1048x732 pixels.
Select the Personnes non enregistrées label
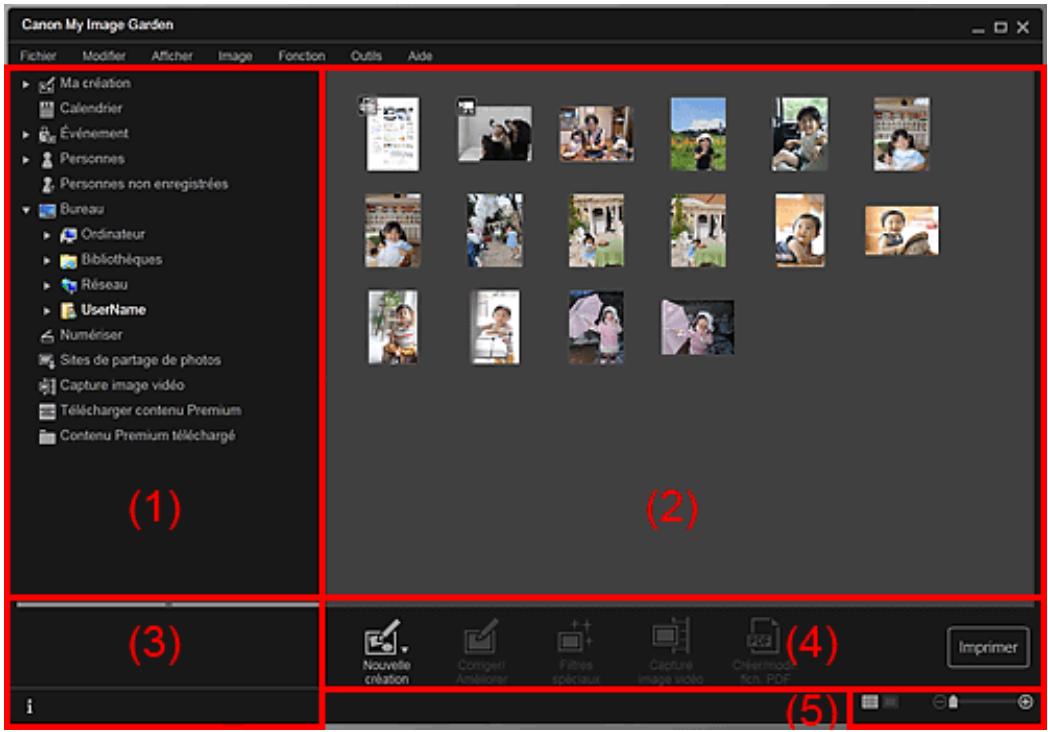click(x=144, y=184)
